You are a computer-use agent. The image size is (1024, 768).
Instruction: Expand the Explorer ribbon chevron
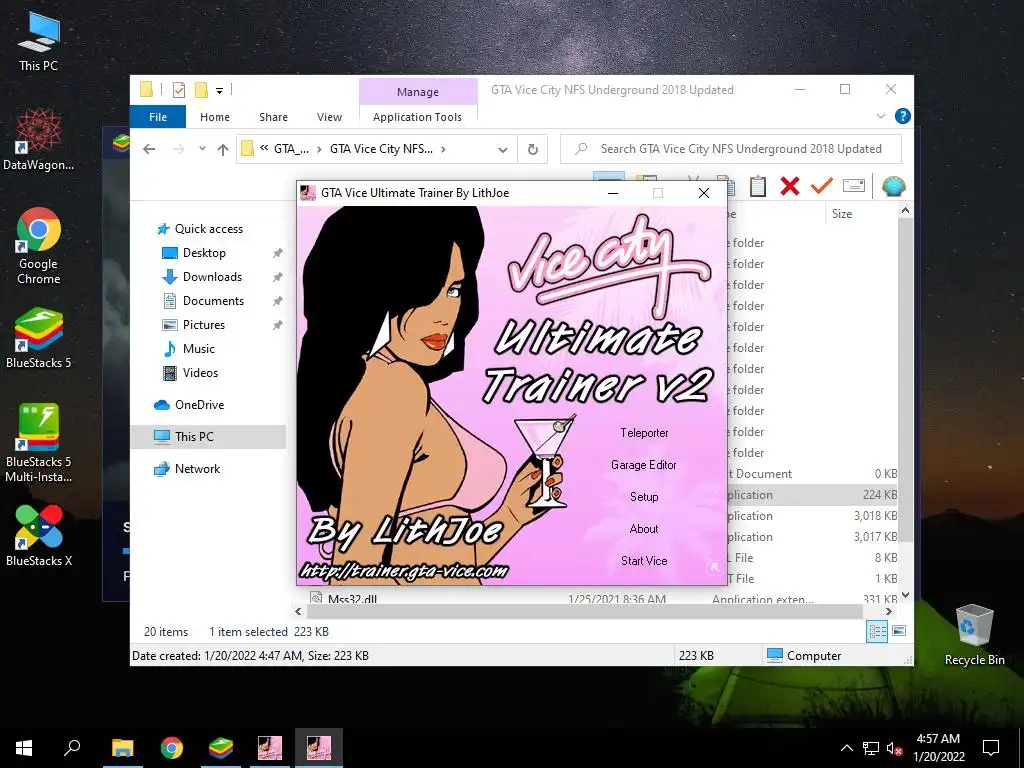880,116
